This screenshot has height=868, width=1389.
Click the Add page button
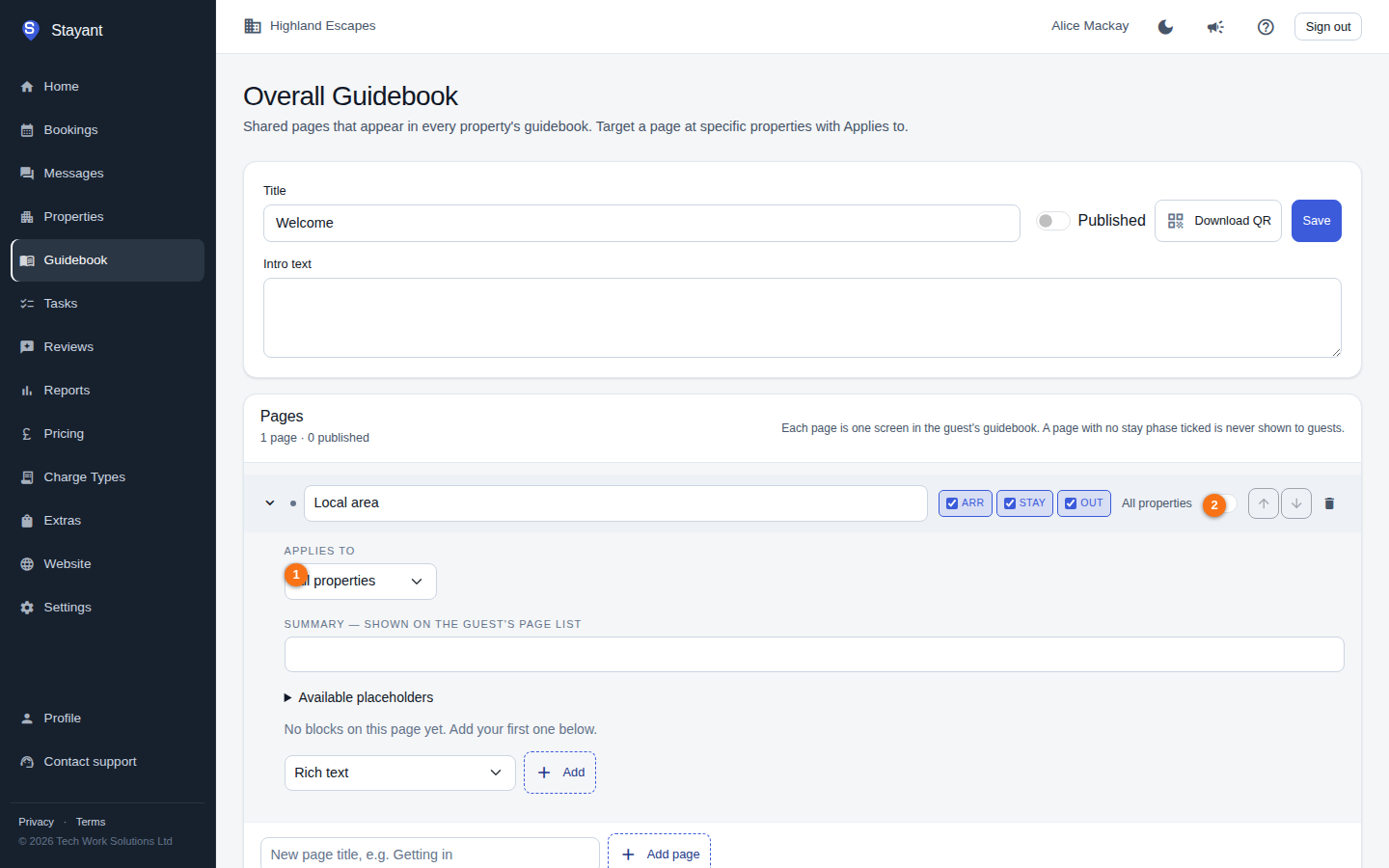point(659,854)
